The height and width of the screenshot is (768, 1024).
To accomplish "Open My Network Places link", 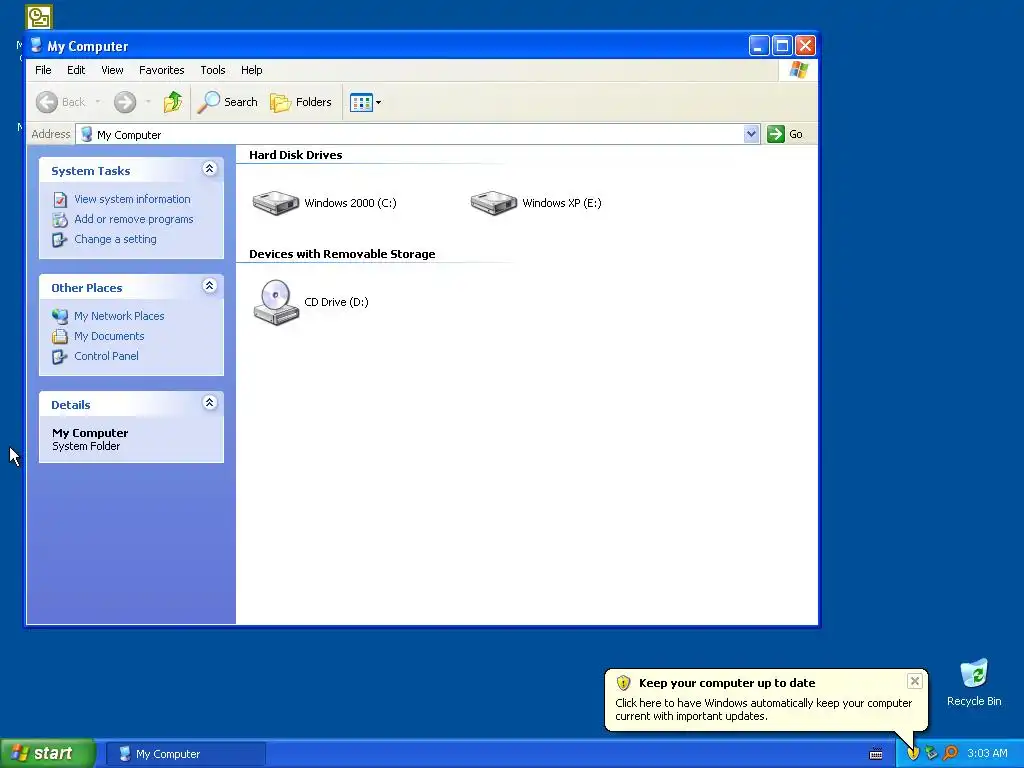I will click(120, 316).
